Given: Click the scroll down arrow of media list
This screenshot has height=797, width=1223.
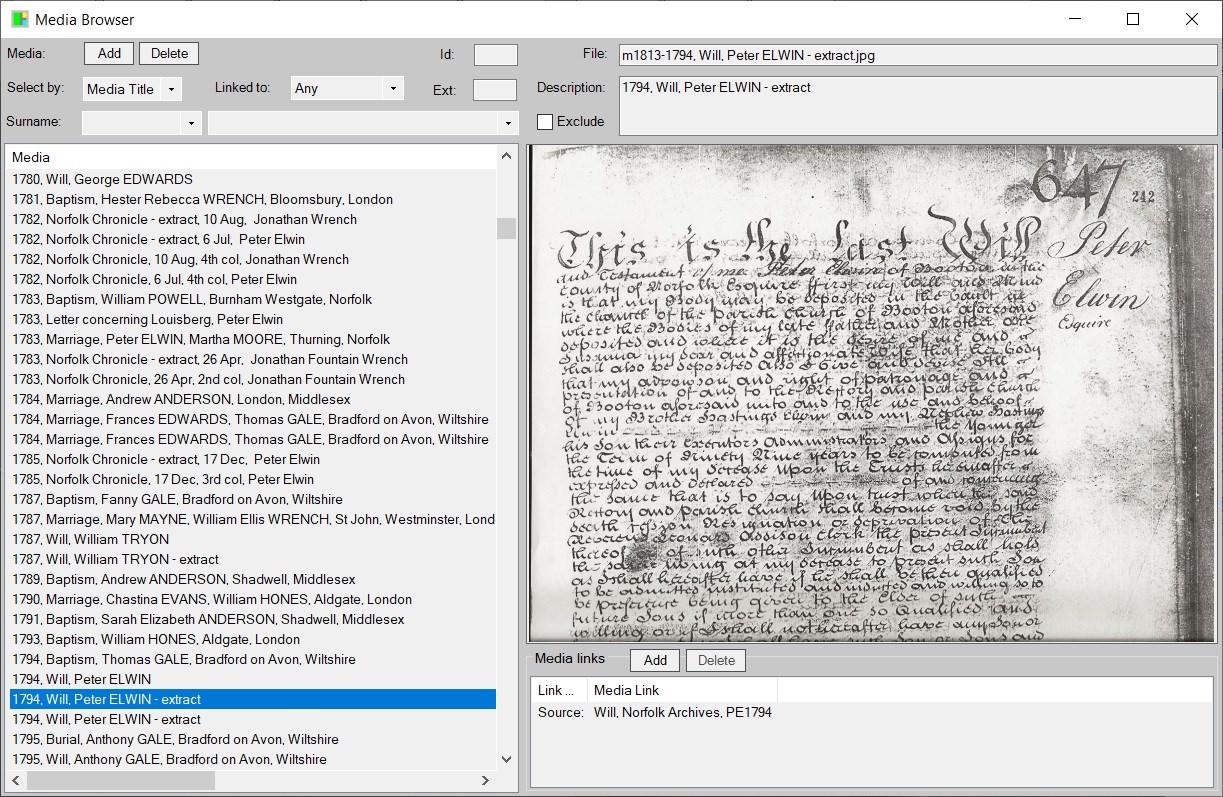Looking at the screenshot, I should point(506,760).
